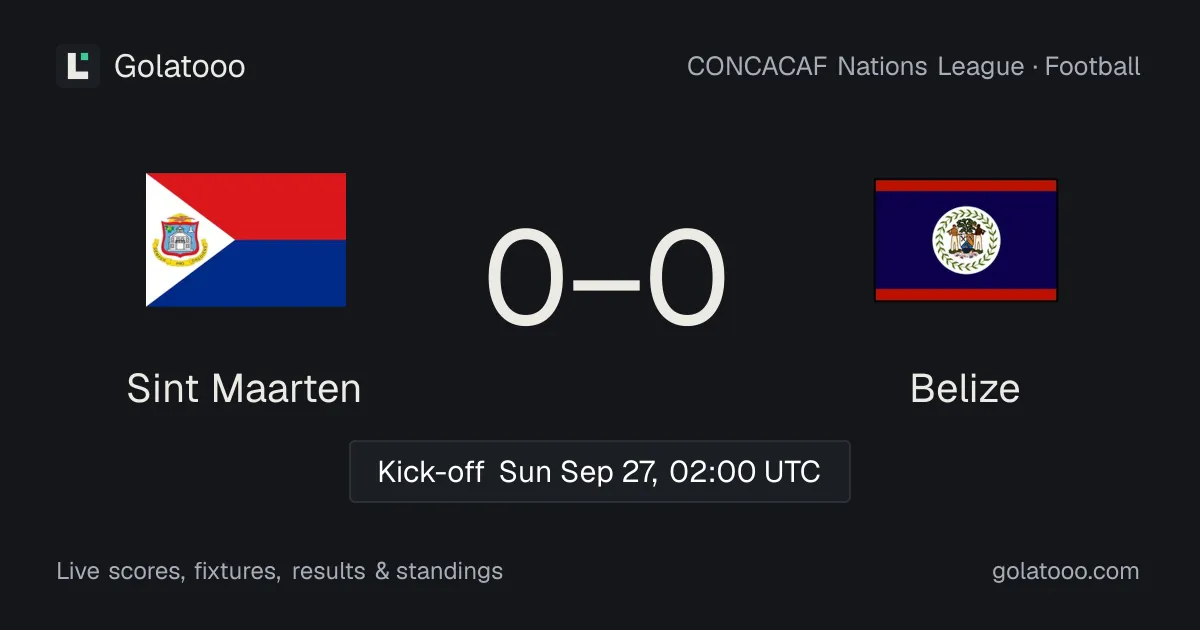This screenshot has width=1200, height=630.
Task: Click the dash between the scores
Action: 606,282
